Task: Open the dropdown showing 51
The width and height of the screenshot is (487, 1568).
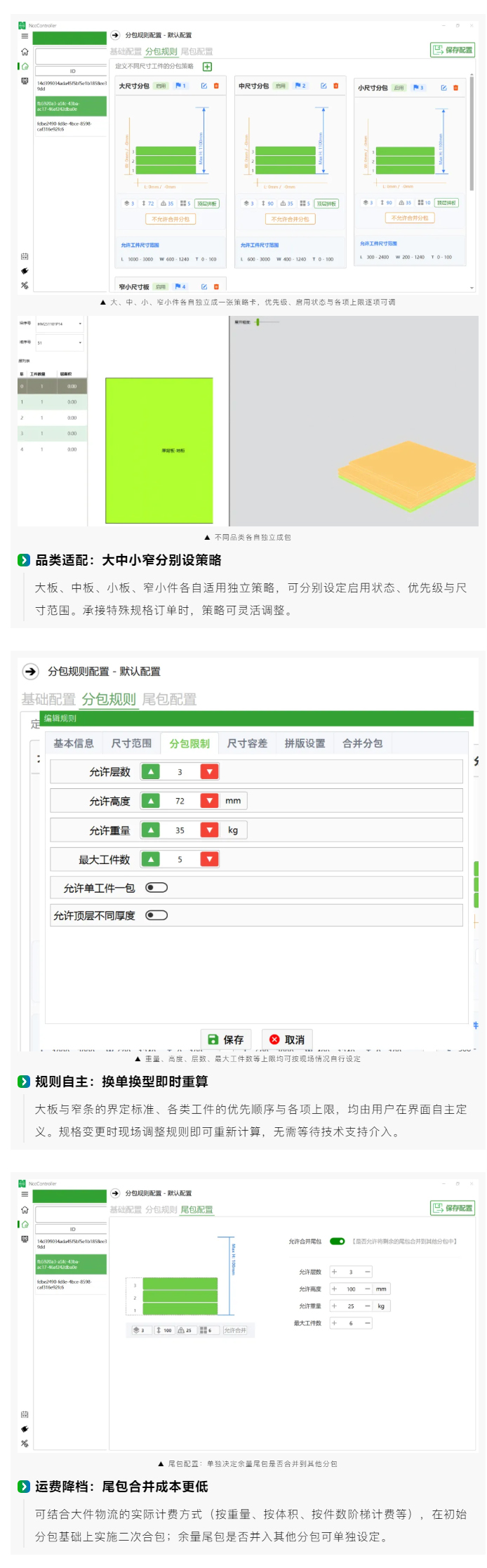Action: (60, 343)
